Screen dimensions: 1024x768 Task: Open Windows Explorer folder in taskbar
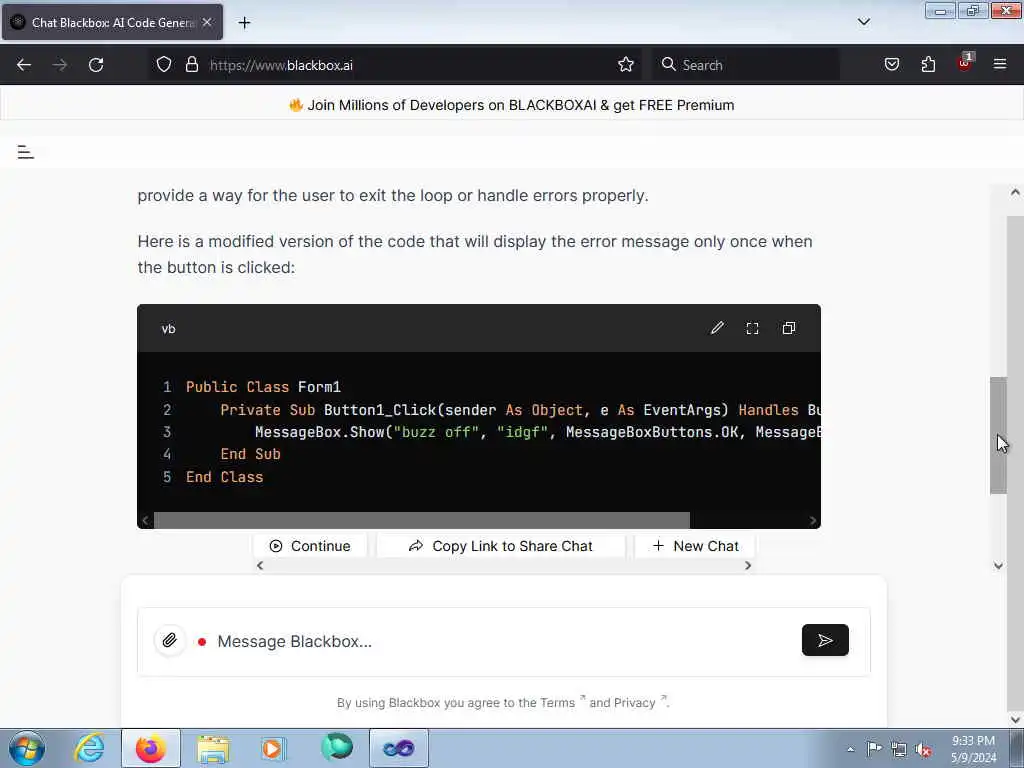tap(213, 748)
